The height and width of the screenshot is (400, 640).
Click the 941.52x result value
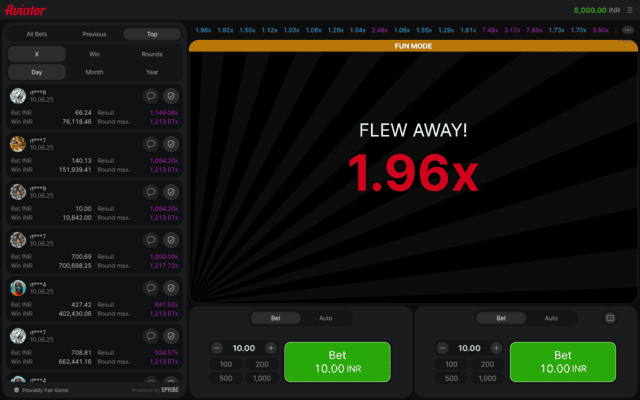coord(166,304)
